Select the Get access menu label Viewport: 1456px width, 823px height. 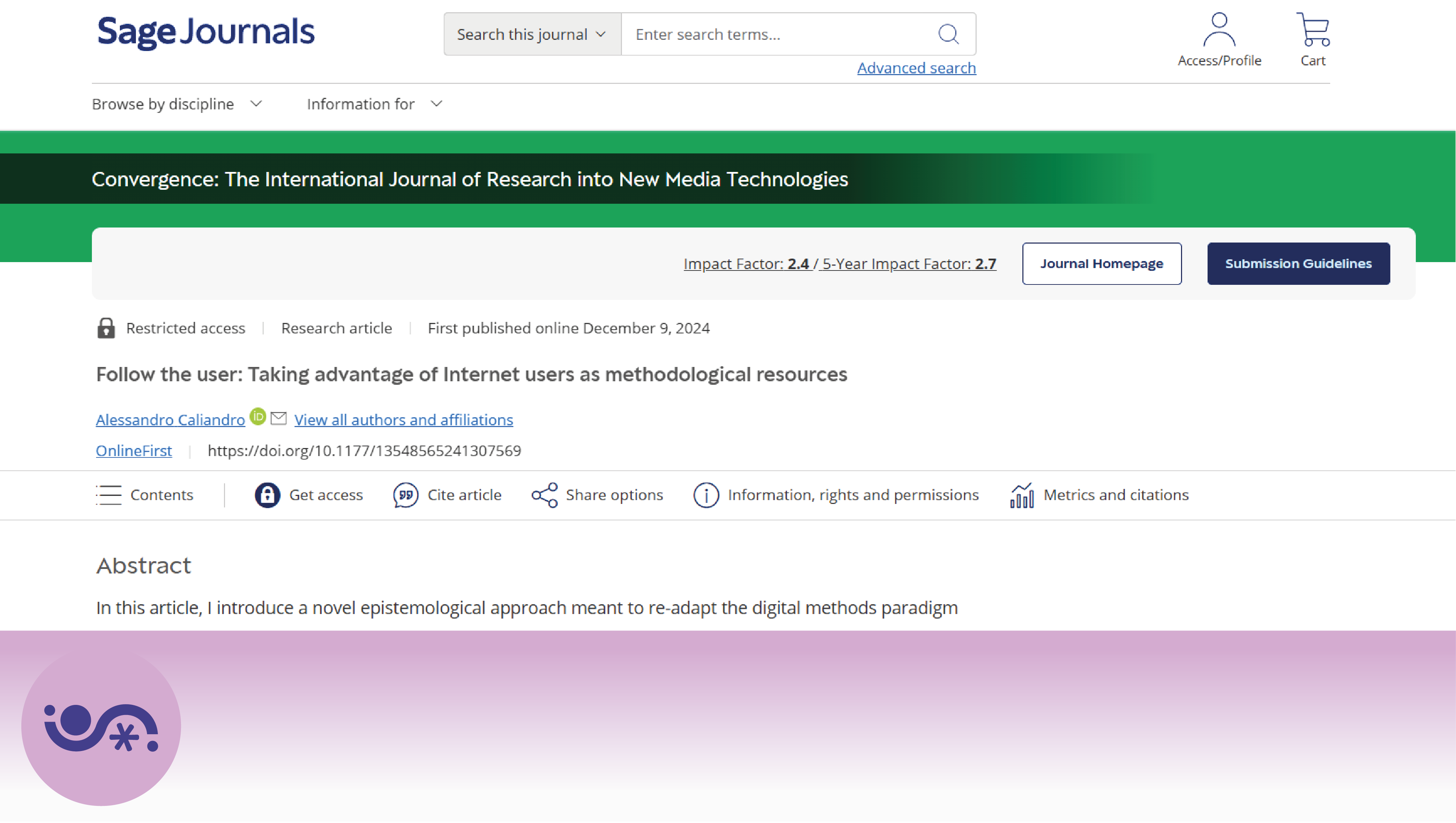tap(326, 494)
